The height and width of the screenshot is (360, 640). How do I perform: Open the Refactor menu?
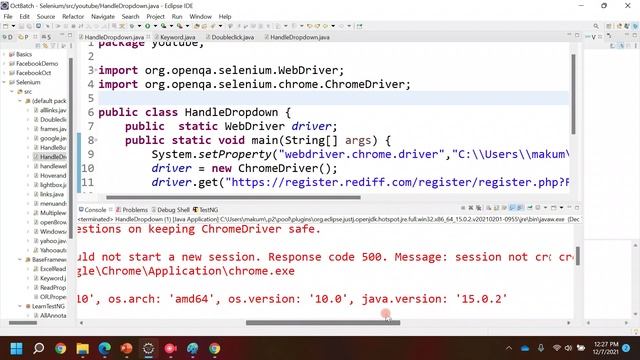coord(73,16)
